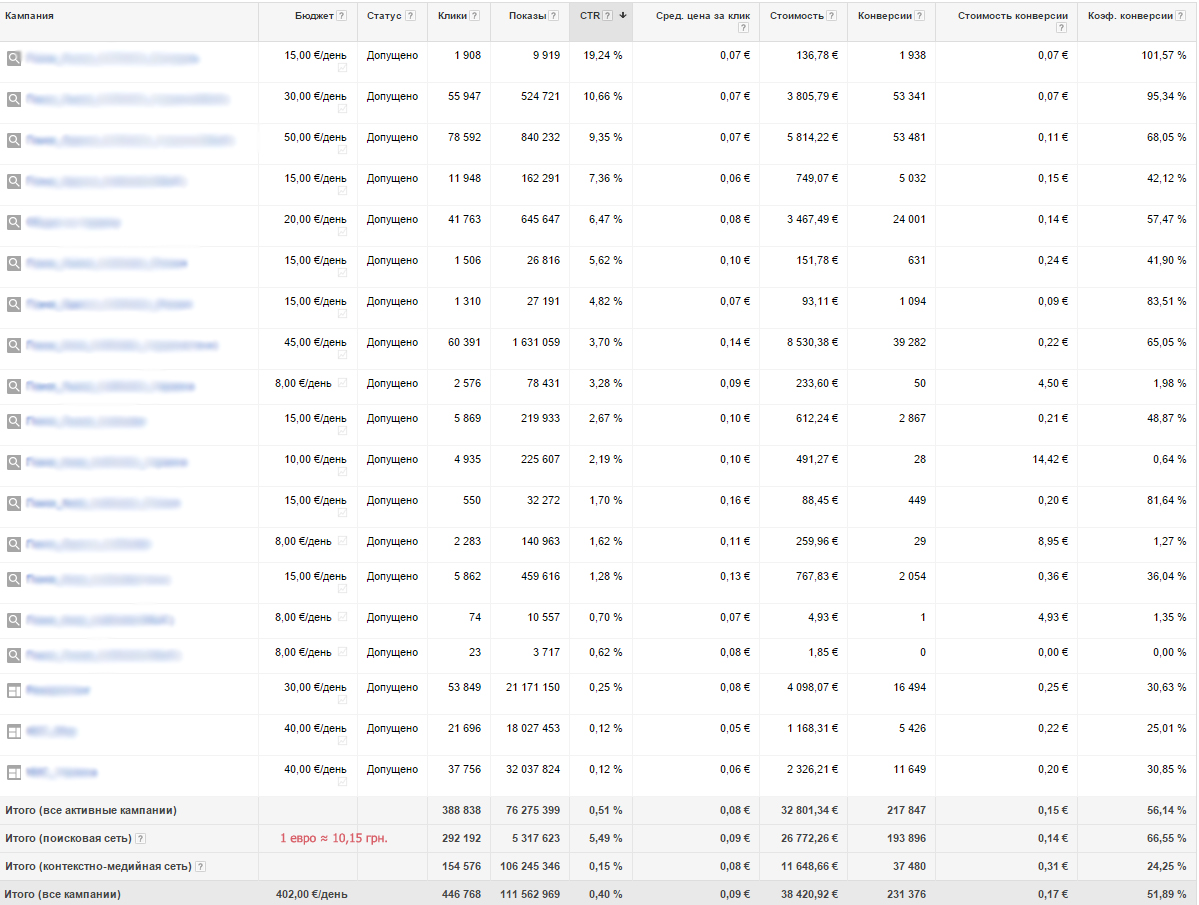Open blurred campaign link in 1 310 clicks row
This screenshot has width=1199, height=905.
point(109,304)
